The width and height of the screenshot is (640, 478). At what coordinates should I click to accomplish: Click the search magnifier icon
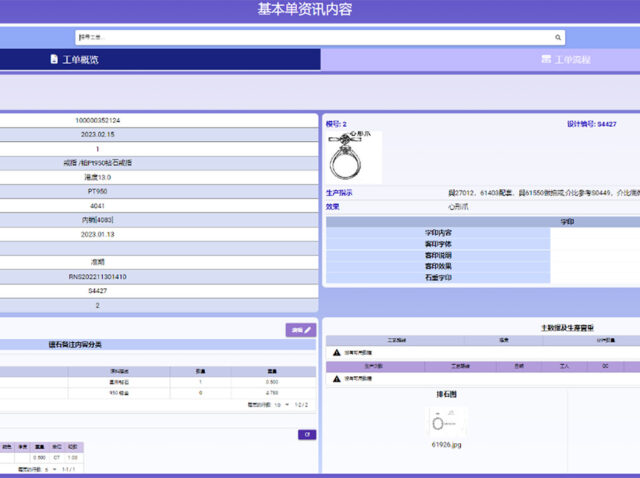click(559, 37)
